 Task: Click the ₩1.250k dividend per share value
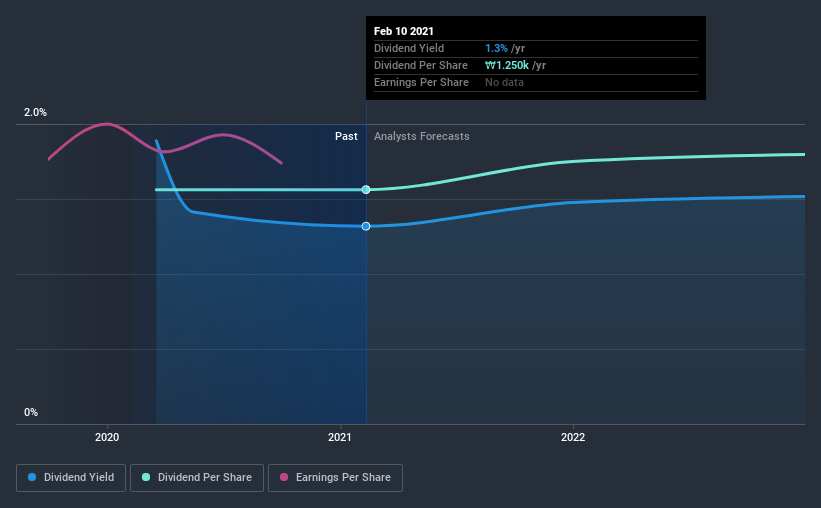point(507,65)
